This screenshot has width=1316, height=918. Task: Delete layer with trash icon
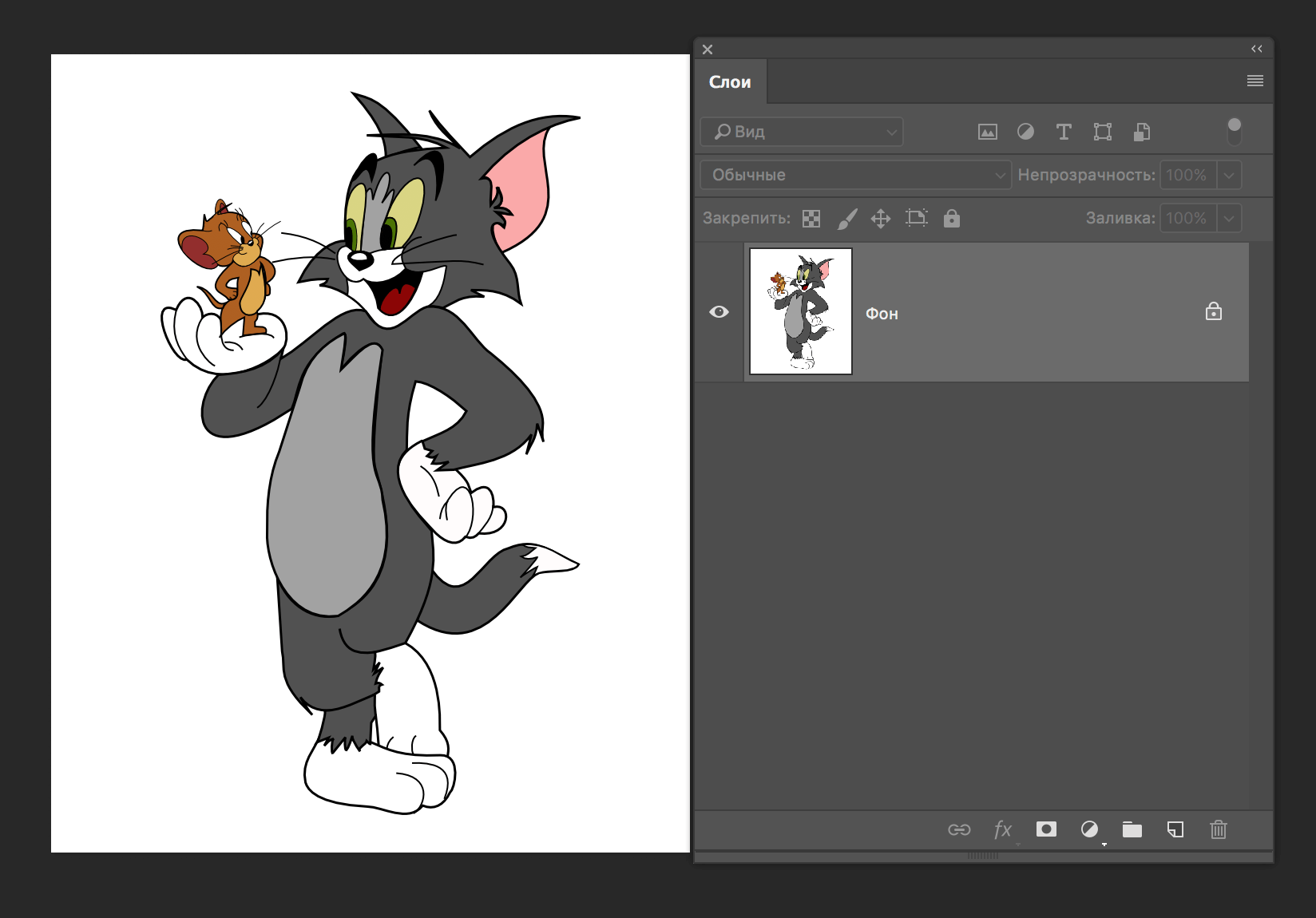pos(1218,829)
